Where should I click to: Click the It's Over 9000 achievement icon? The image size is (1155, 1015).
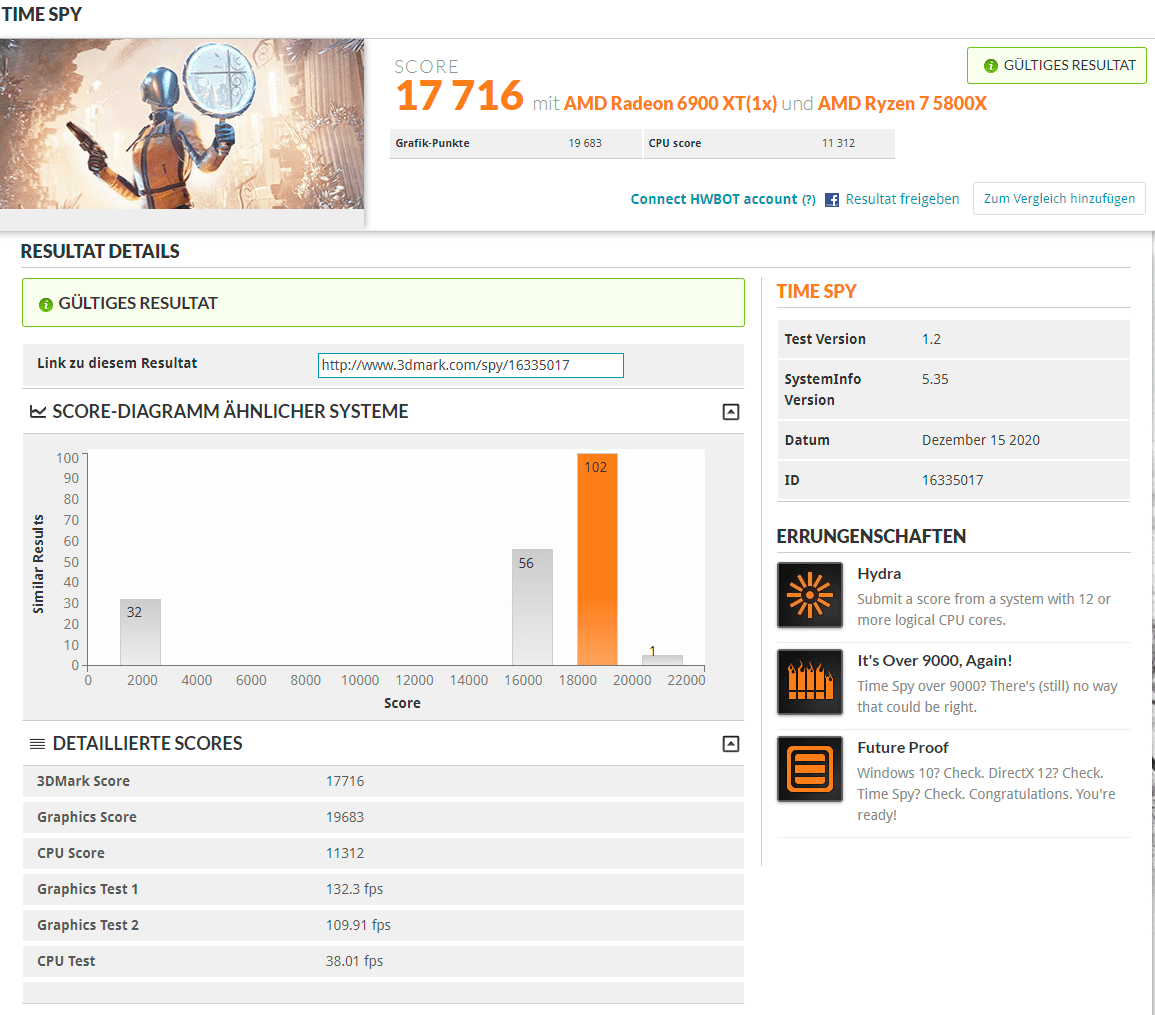pos(810,682)
